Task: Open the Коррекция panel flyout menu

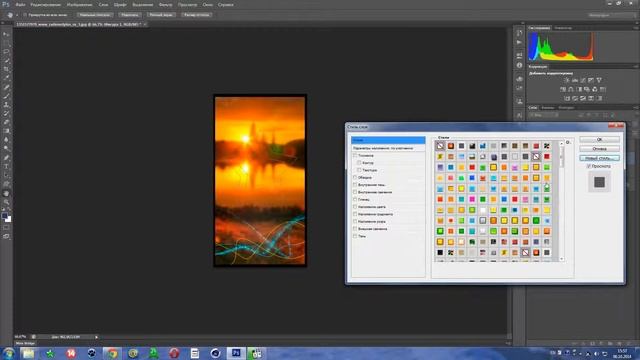Action: pyautogui.click(x=636, y=67)
